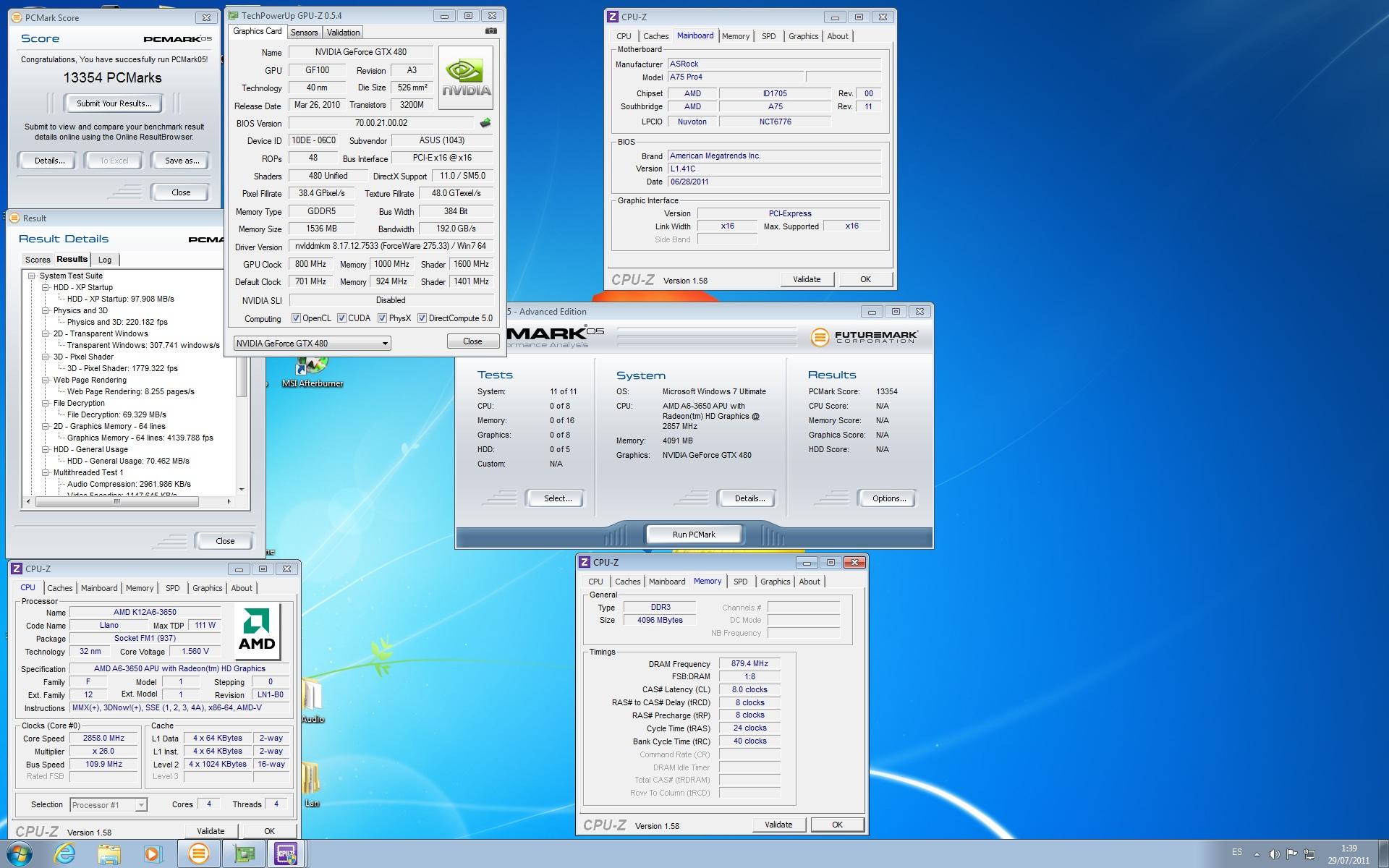
Task: Toggle the OpenCL checkbox in GPU-Z
Action: coord(296,318)
